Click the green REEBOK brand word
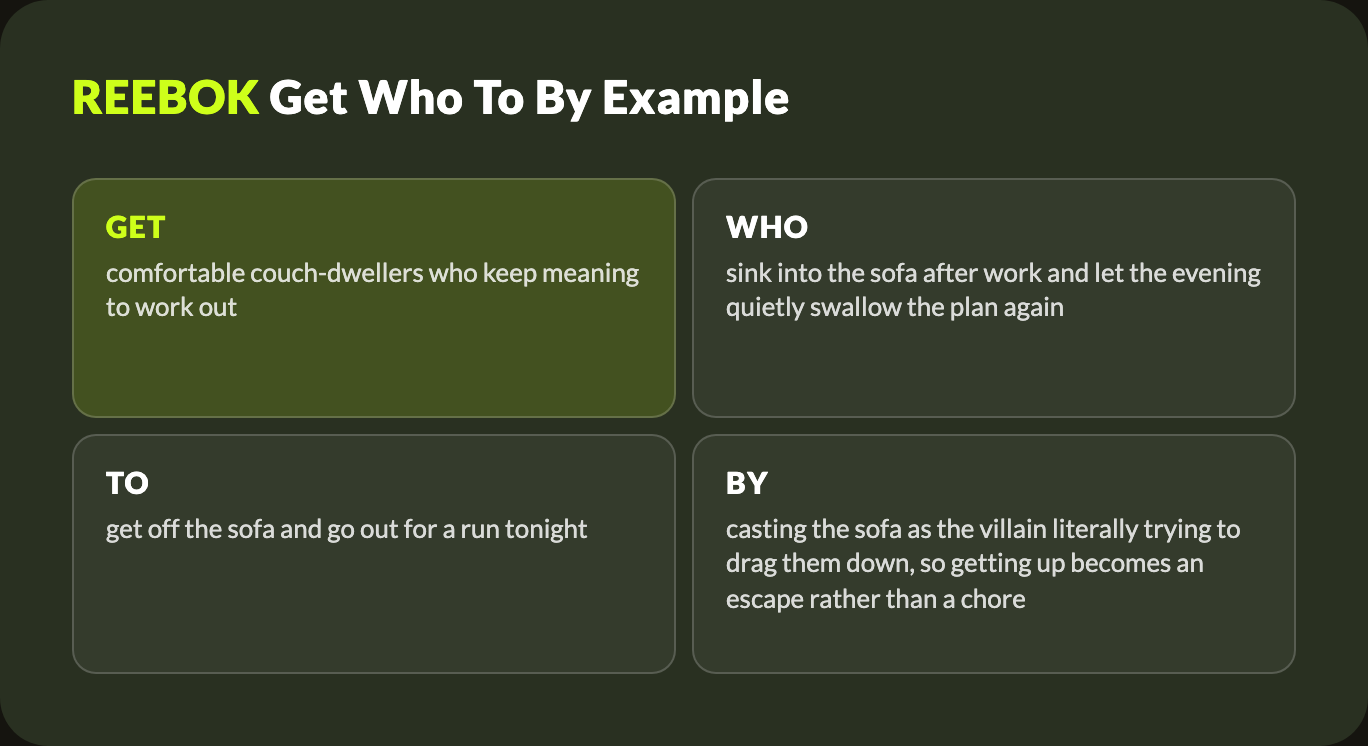 (x=166, y=98)
